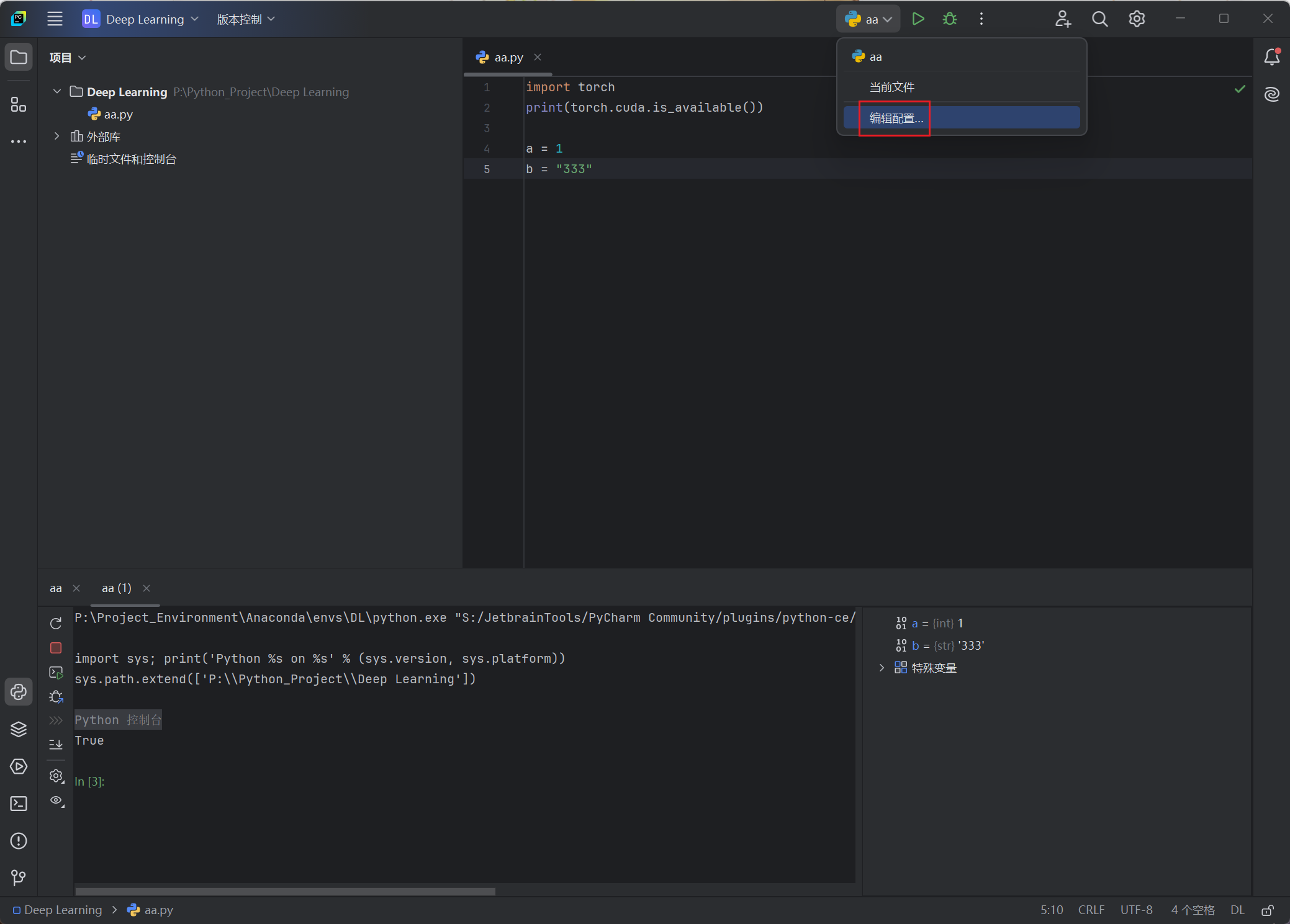
Task: Run the aa configuration
Action: point(918,19)
